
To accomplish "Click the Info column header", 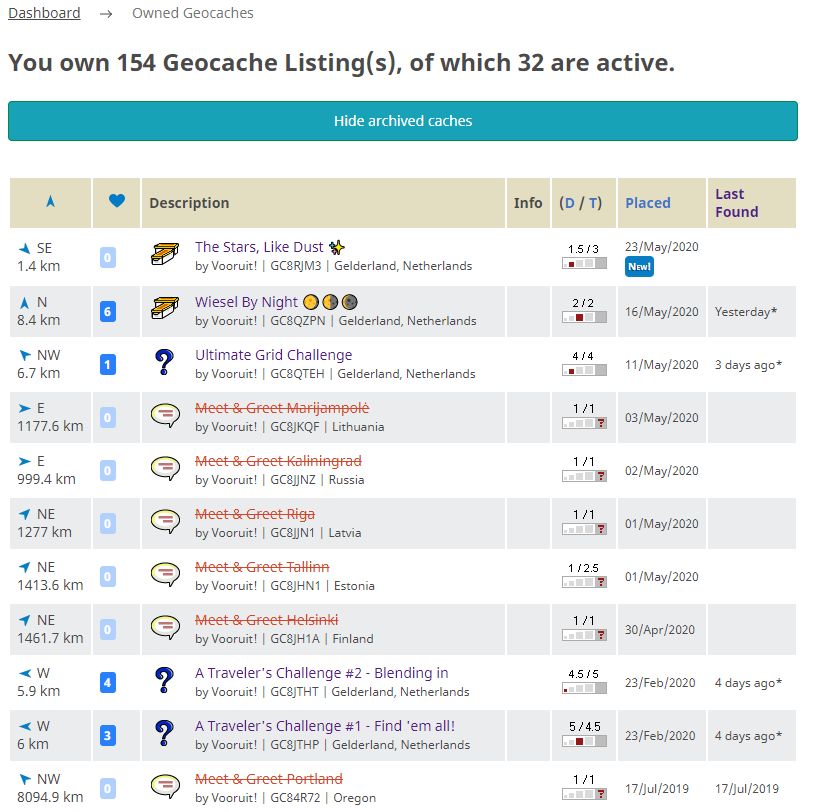I will click(x=528, y=203).
